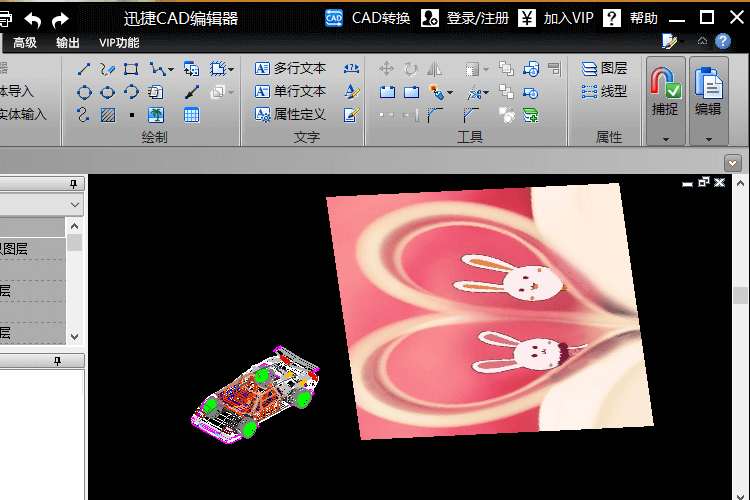This screenshot has width=750, height=500.
Task: Select the Point drawing tool
Action: (x=132, y=115)
